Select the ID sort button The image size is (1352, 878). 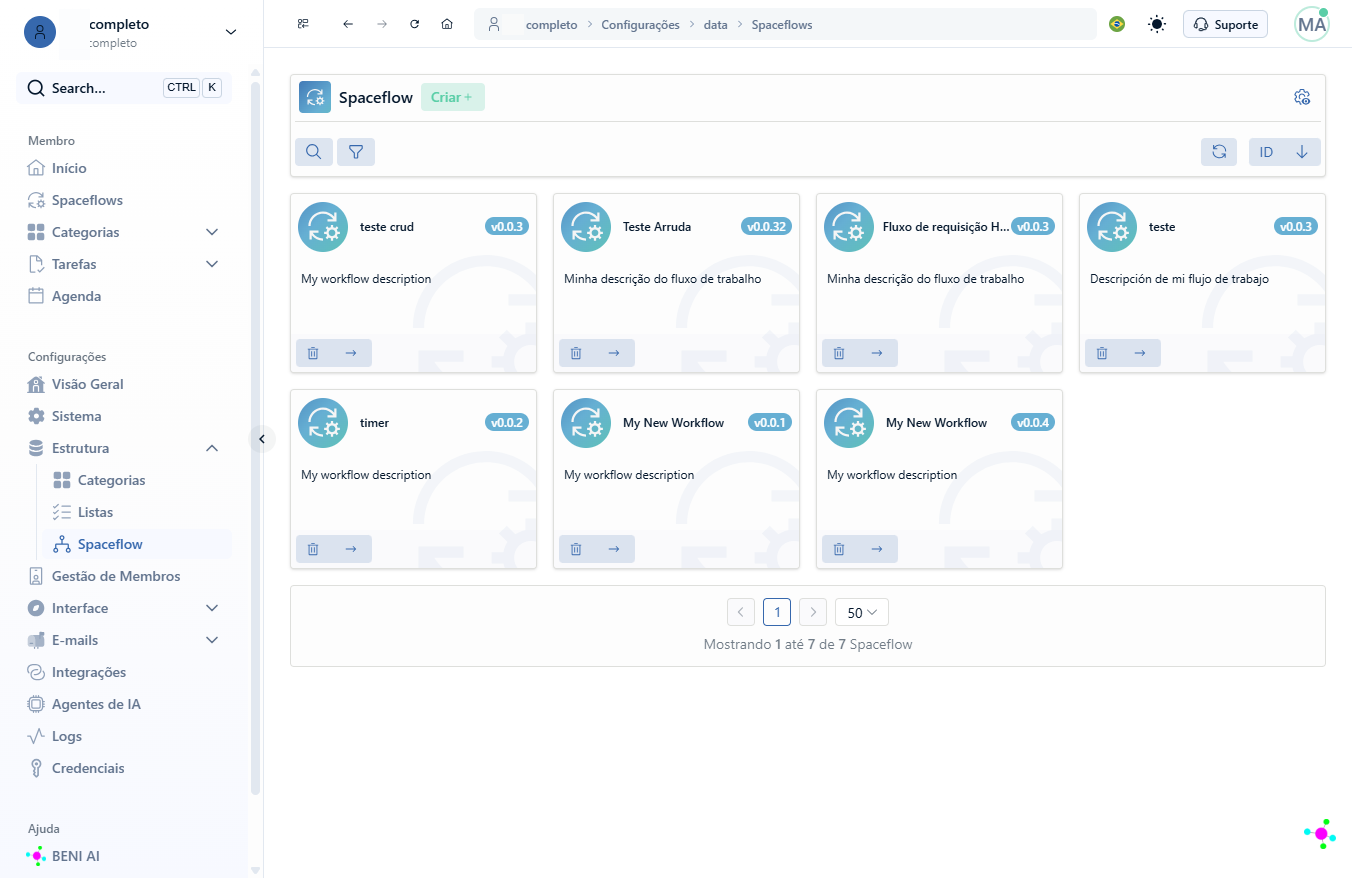click(1266, 152)
